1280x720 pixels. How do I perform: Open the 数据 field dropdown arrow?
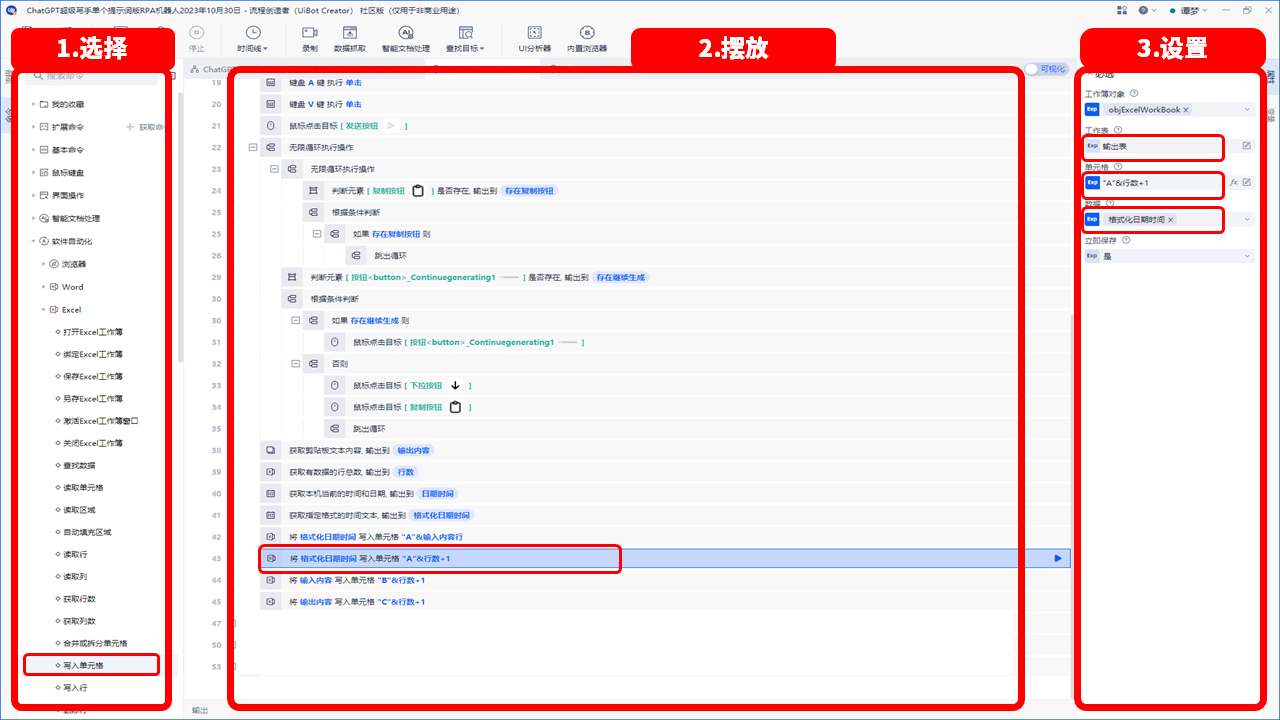pos(1247,220)
